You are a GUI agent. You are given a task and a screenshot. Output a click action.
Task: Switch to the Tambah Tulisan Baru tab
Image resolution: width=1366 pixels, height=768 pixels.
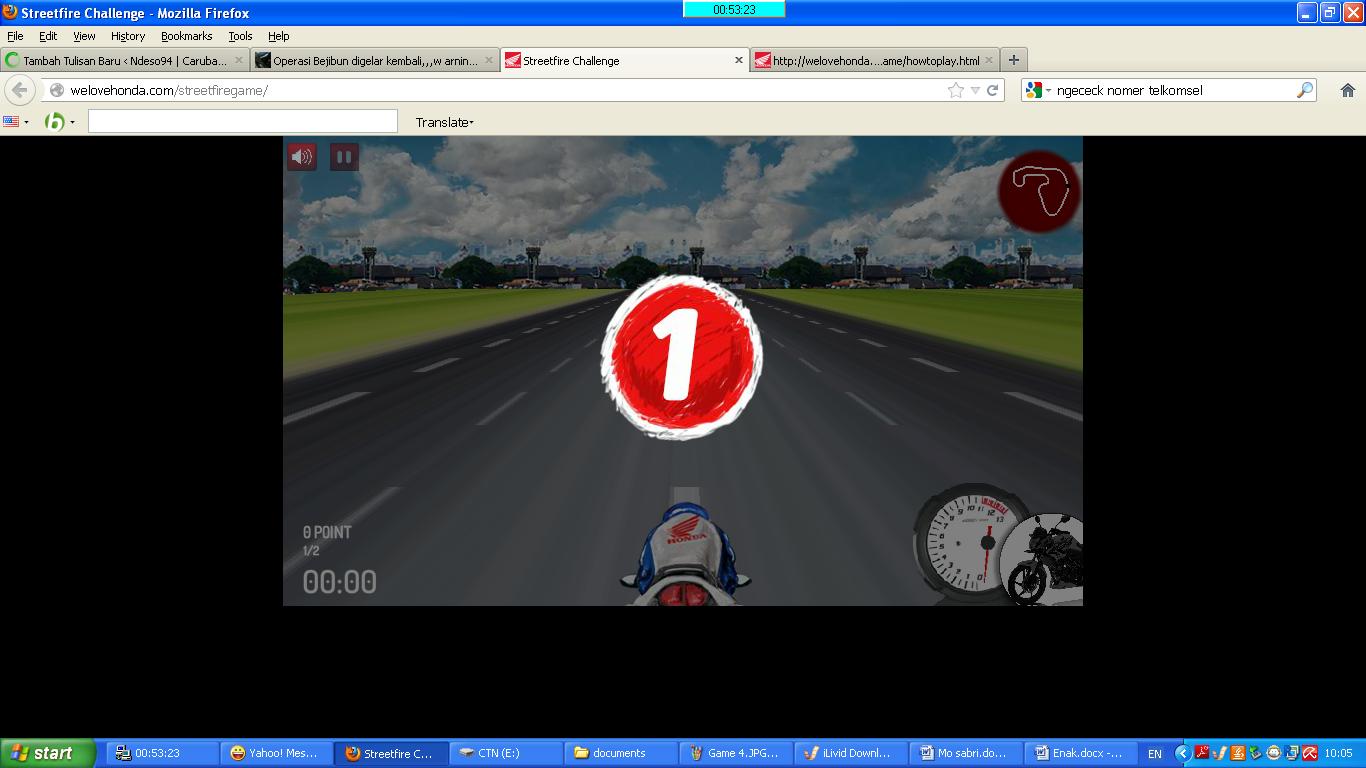(x=120, y=60)
